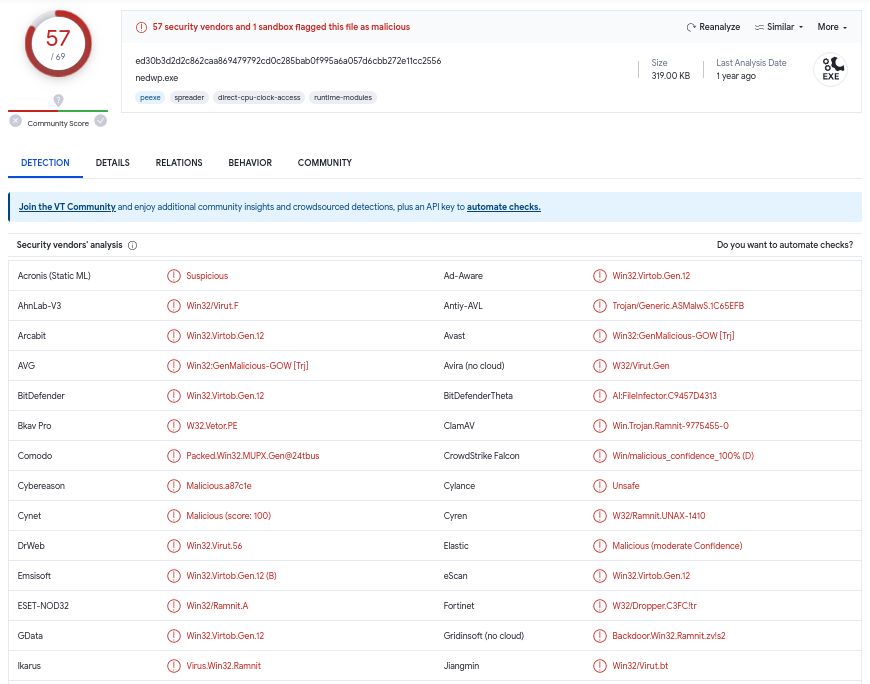Screen dimensions: 870x684
Task: Click the 57/69 detection score gauge
Action: tap(58, 43)
